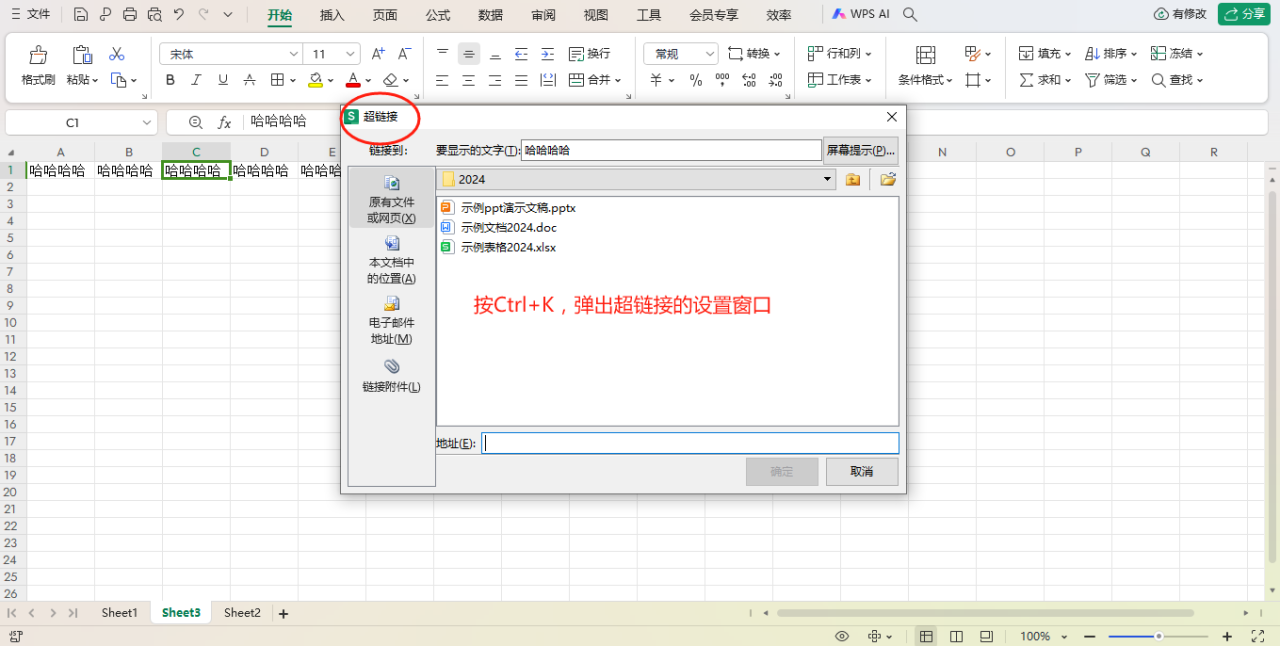This screenshot has width=1280, height=646.
Task: Increase font size with A+ icon
Action: click(378, 54)
